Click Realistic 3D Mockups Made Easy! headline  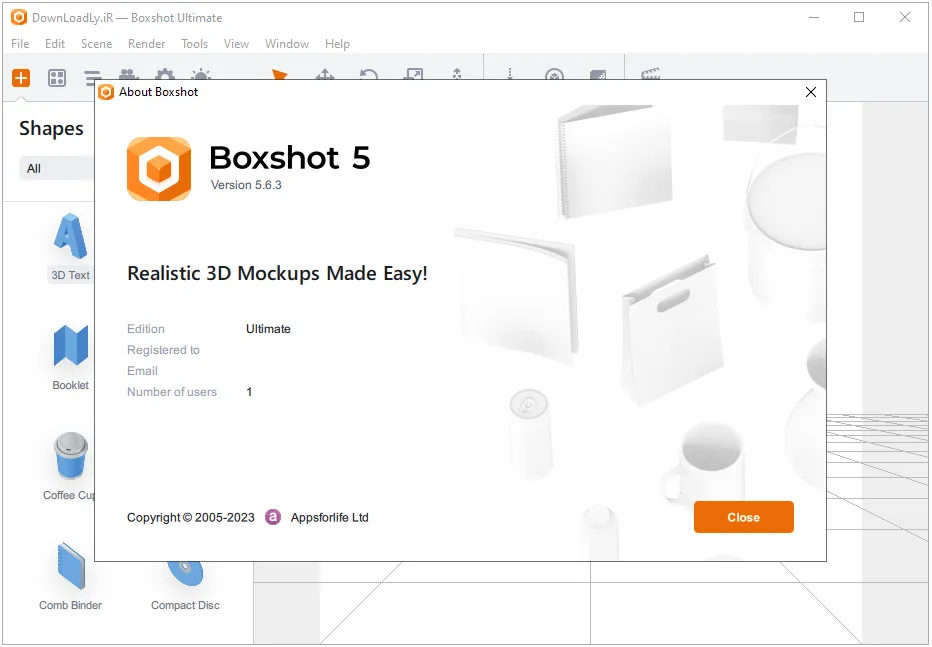[x=277, y=273]
